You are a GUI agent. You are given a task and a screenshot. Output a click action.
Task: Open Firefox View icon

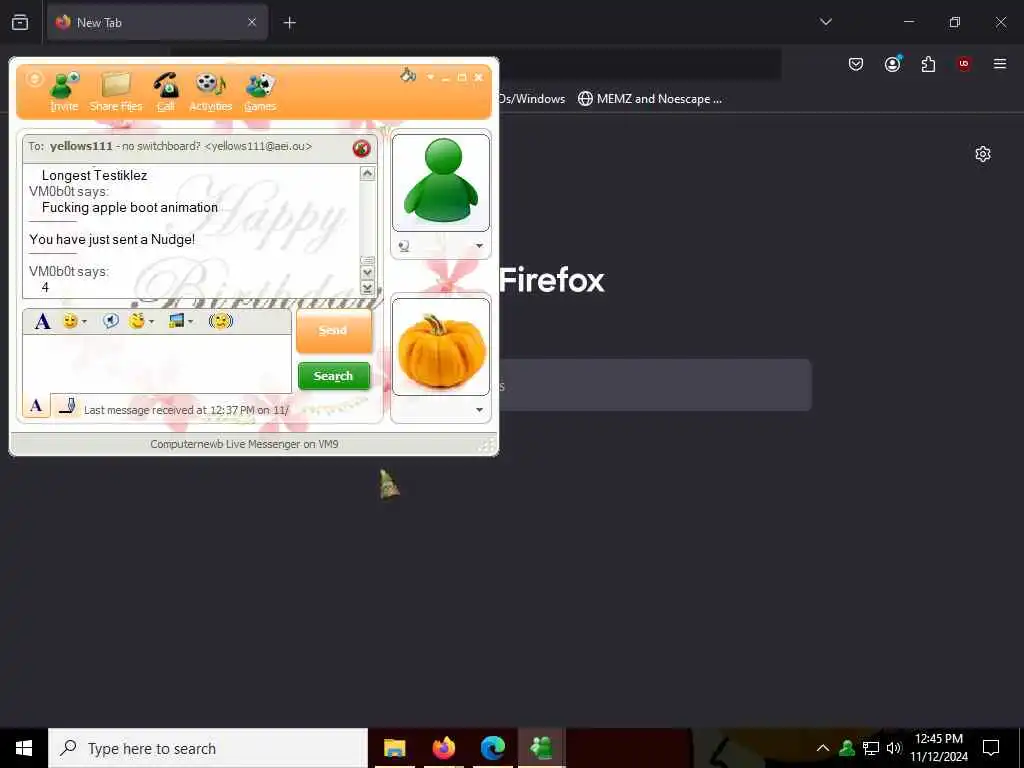pyautogui.click(x=20, y=22)
